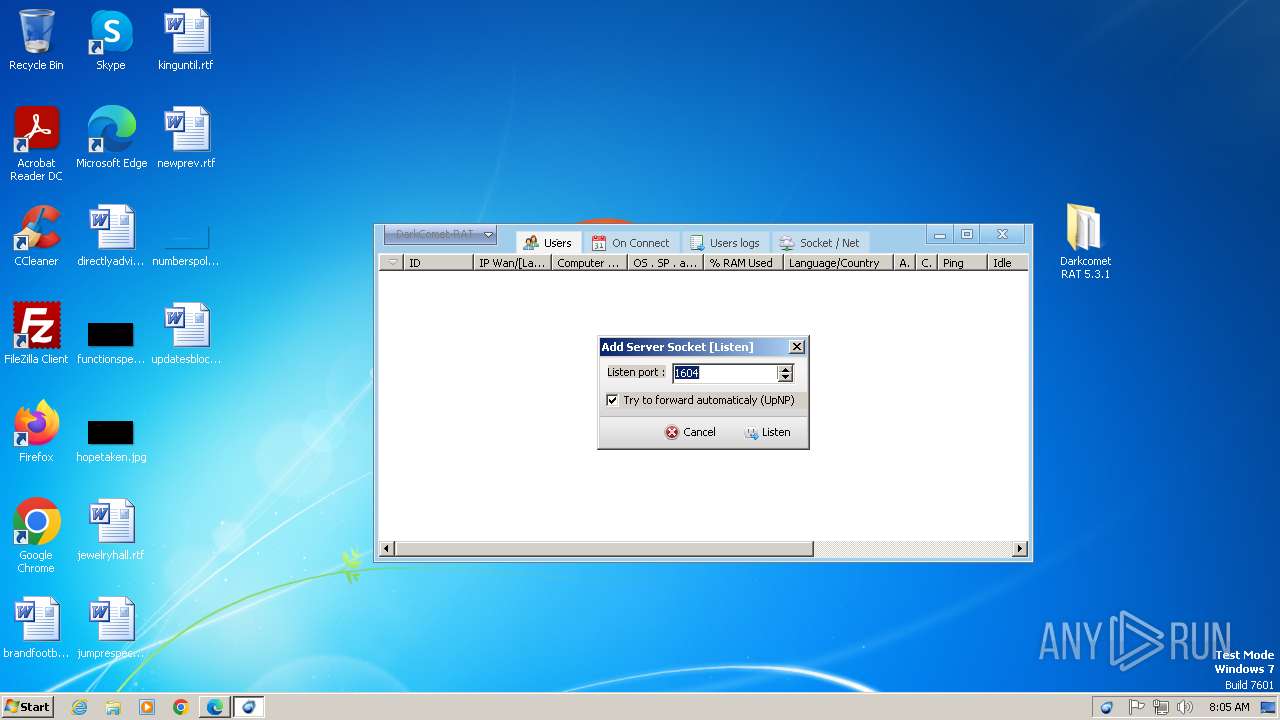The width and height of the screenshot is (1280, 720).
Task: Click the Ping column header
Action: [x=962, y=263]
